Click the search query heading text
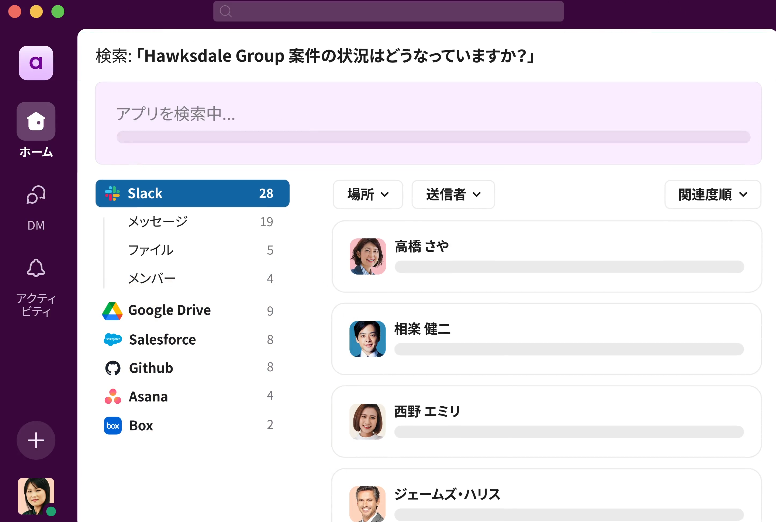Viewport: 776px width, 522px height. (x=315, y=56)
